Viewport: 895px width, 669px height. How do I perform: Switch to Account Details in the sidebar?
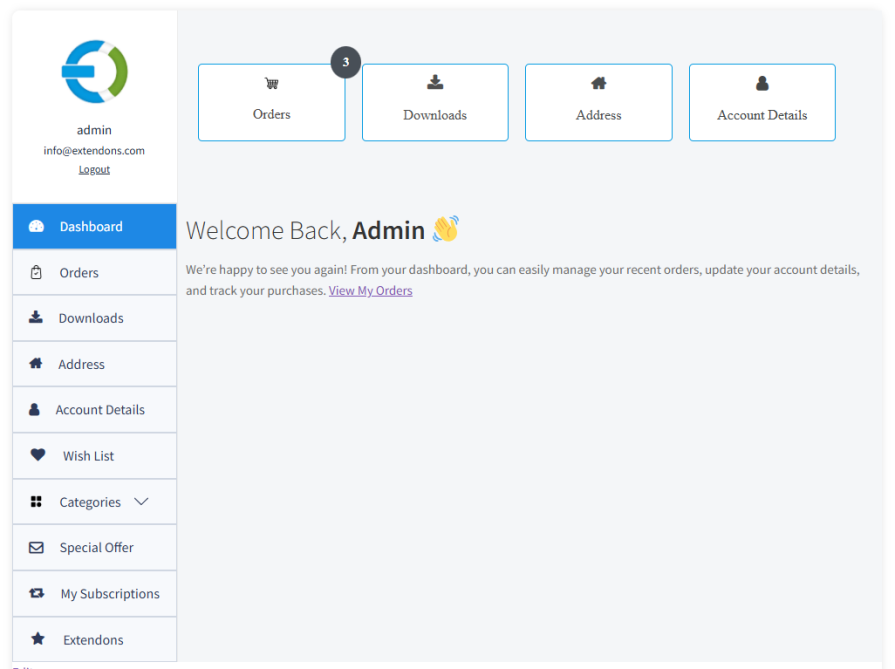pos(102,409)
